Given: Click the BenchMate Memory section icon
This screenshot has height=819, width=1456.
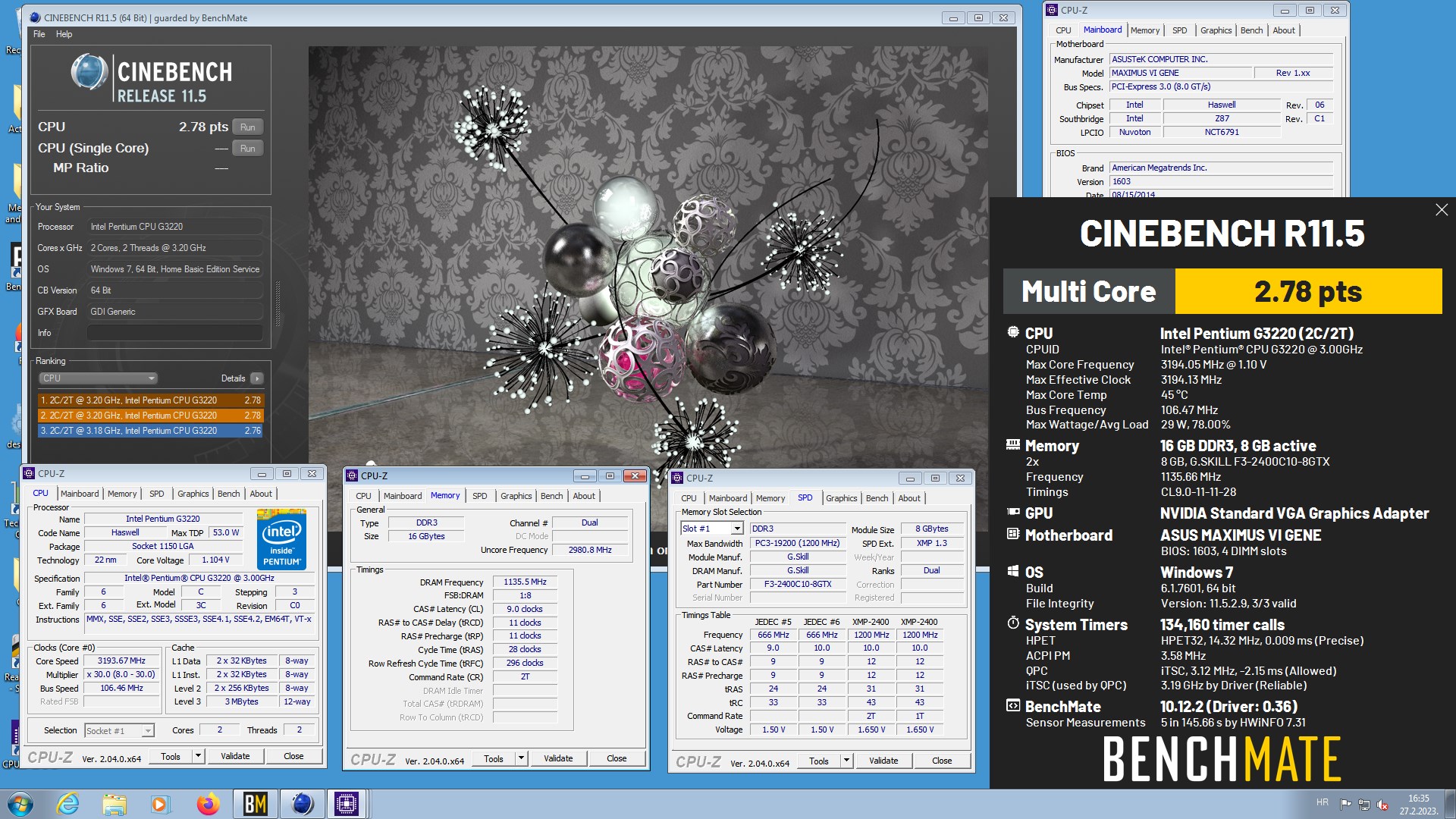Looking at the screenshot, I should click(x=1013, y=445).
